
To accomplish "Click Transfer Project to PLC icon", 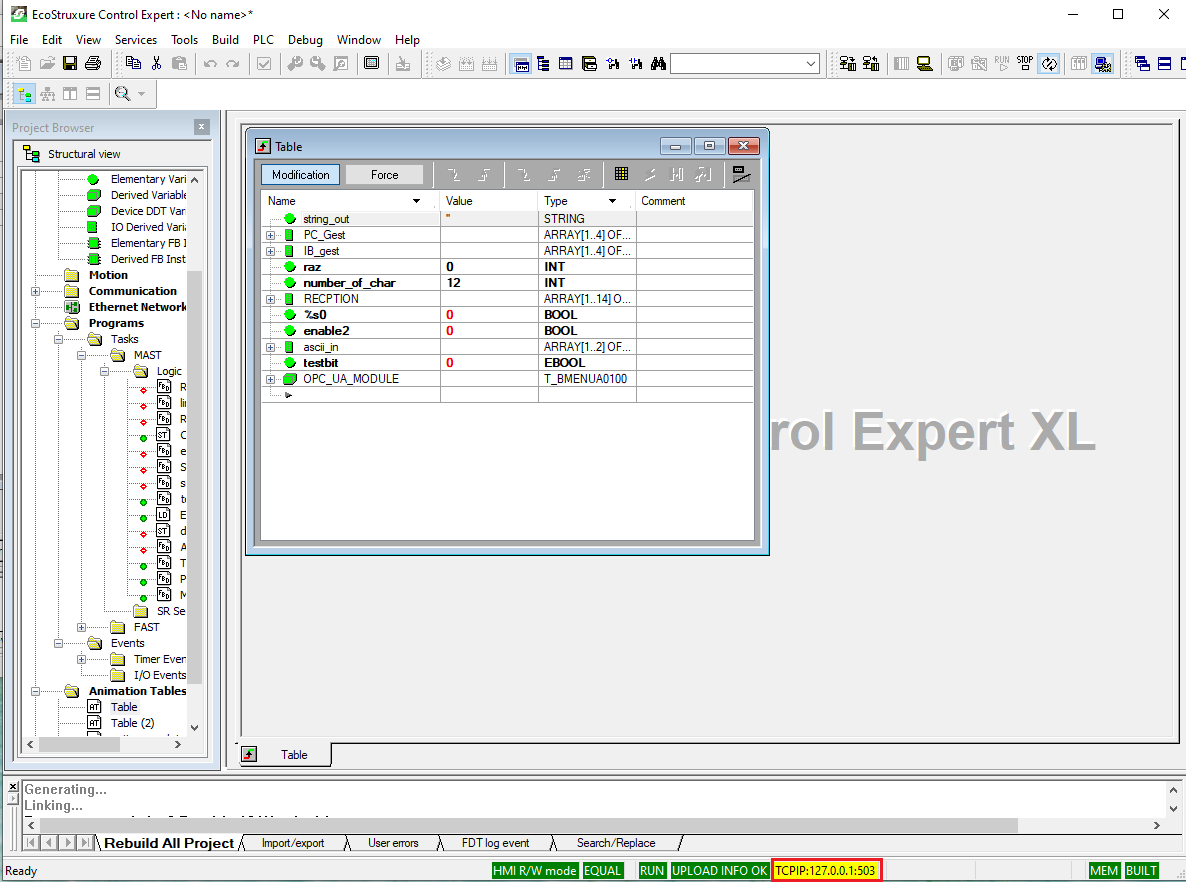I will click(848, 64).
